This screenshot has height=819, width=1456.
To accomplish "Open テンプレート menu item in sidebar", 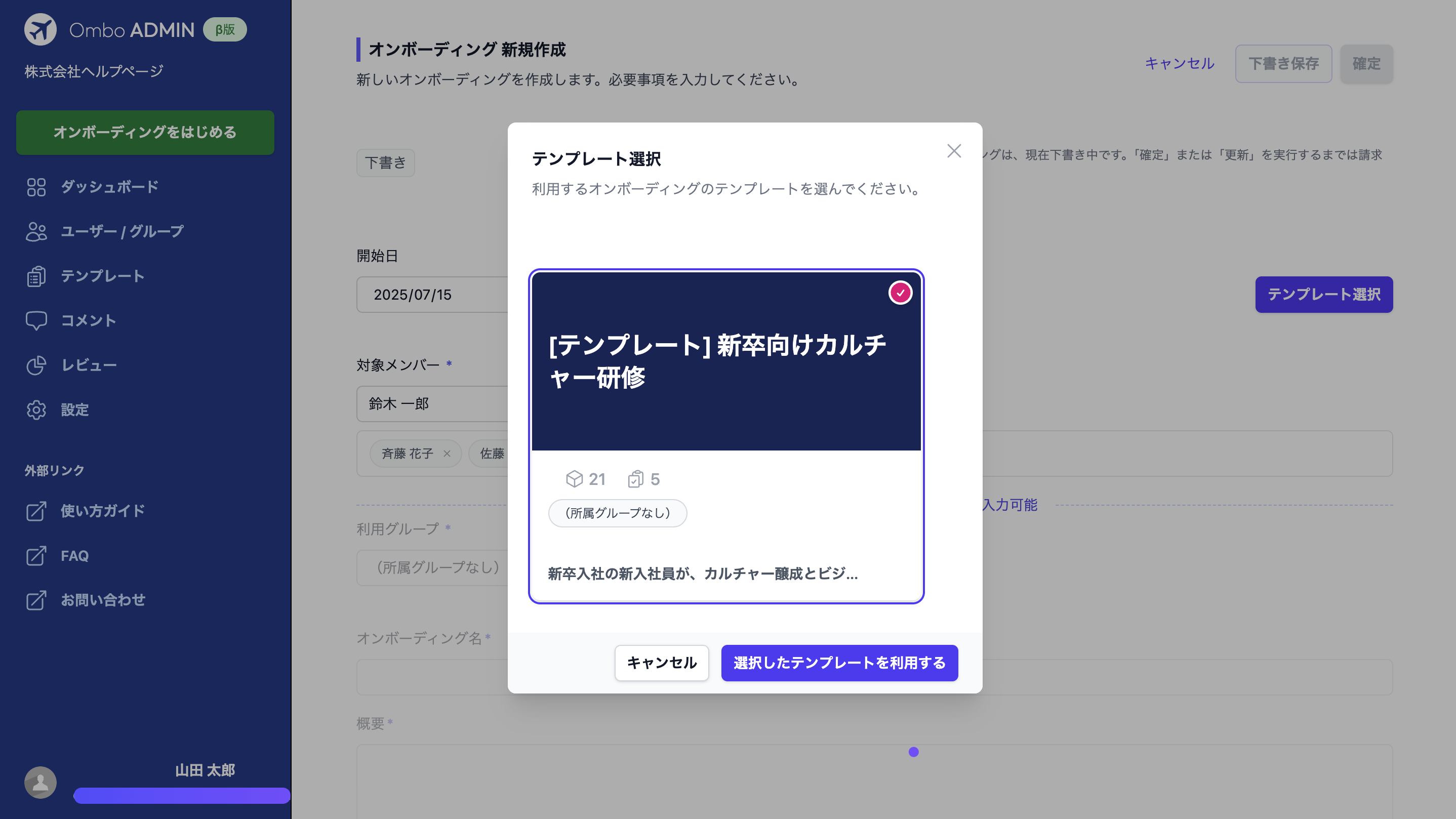I will click(102, 276).
